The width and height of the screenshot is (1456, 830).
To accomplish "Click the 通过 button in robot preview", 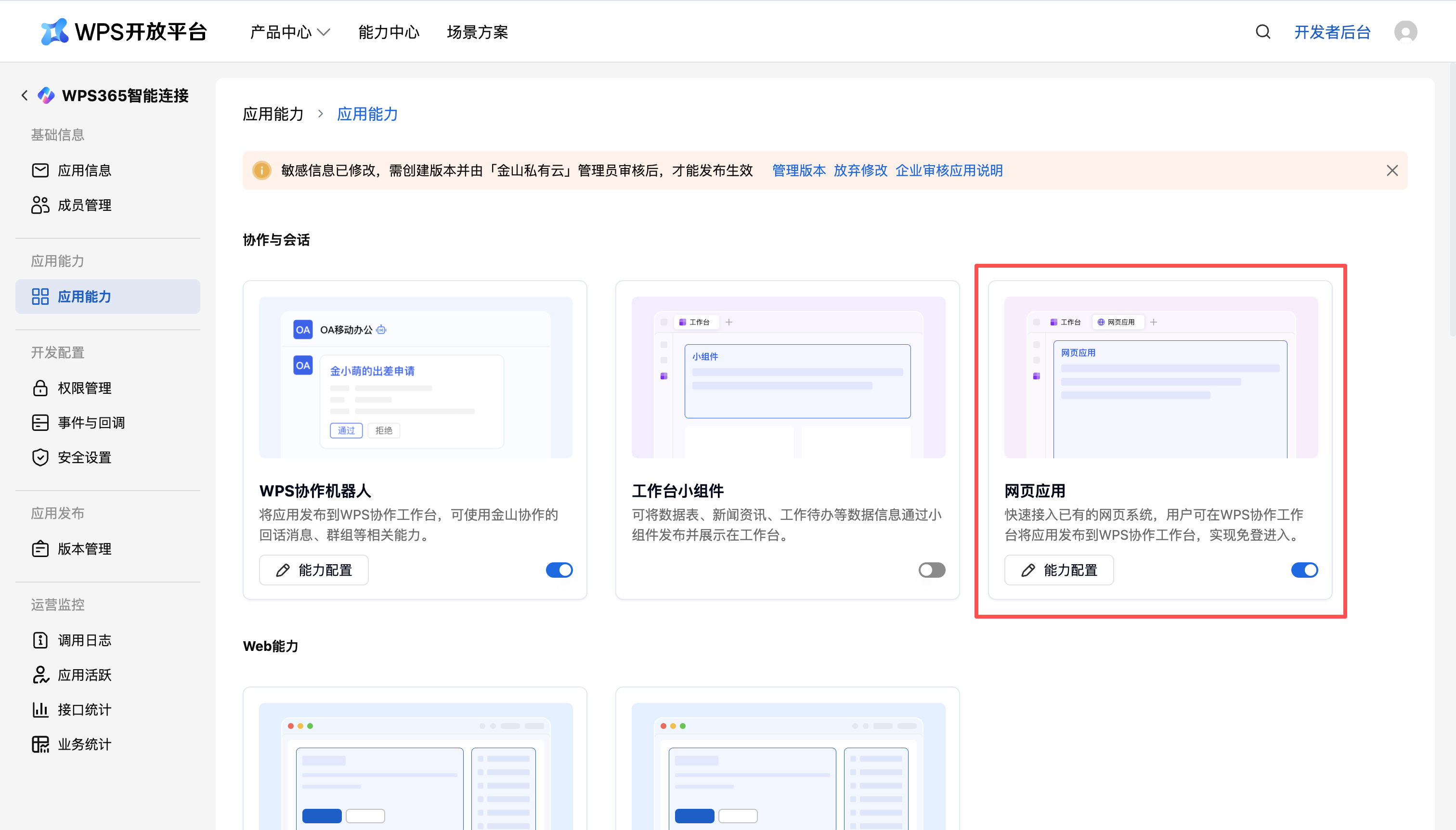I will point(346,430).
